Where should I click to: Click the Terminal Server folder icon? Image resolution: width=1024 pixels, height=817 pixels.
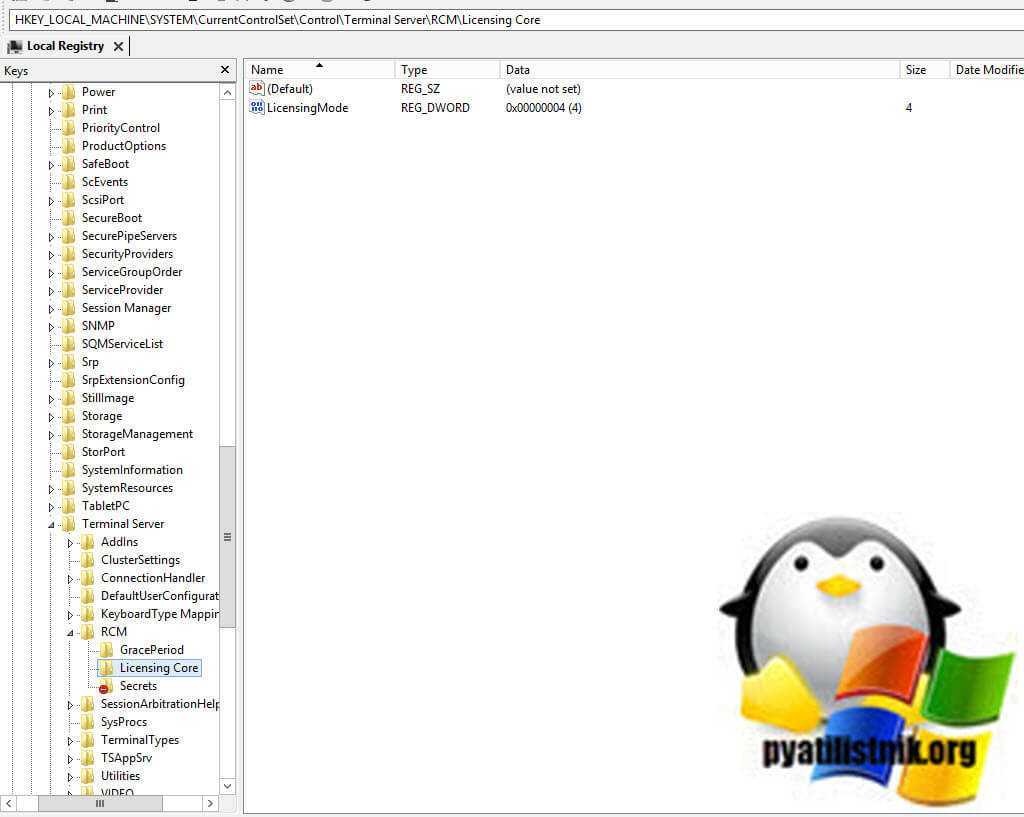click(68, 524)
